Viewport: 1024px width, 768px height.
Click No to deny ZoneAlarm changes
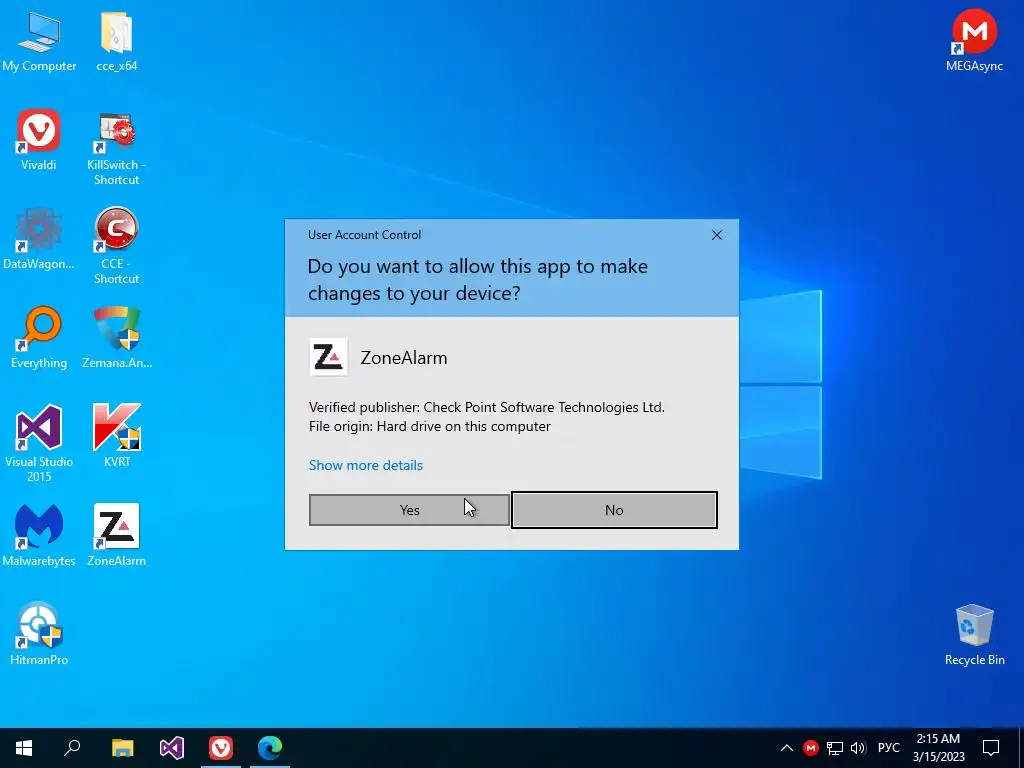[614, 510]
